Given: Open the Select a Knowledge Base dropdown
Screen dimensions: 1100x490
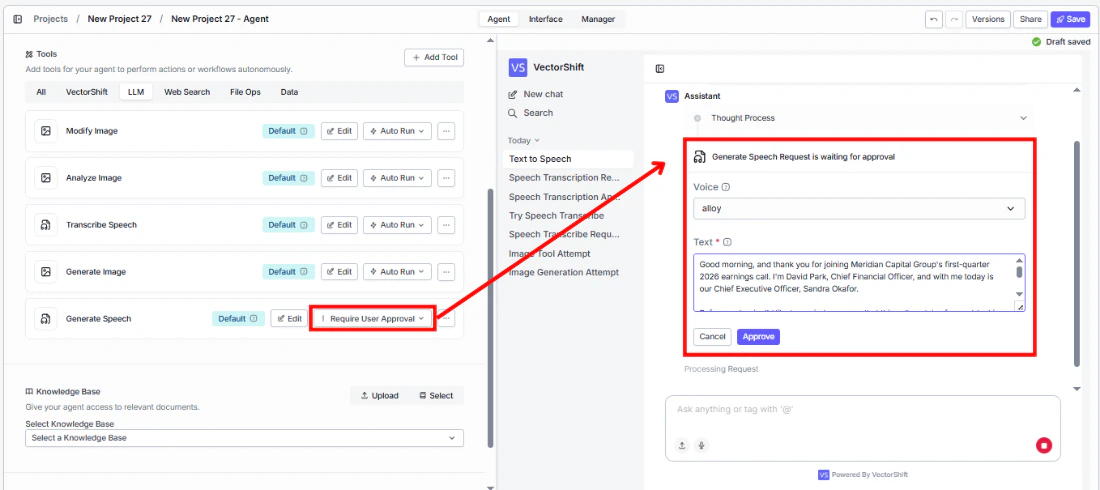Looking at the screenshot, I should click(x=244, y=438).
